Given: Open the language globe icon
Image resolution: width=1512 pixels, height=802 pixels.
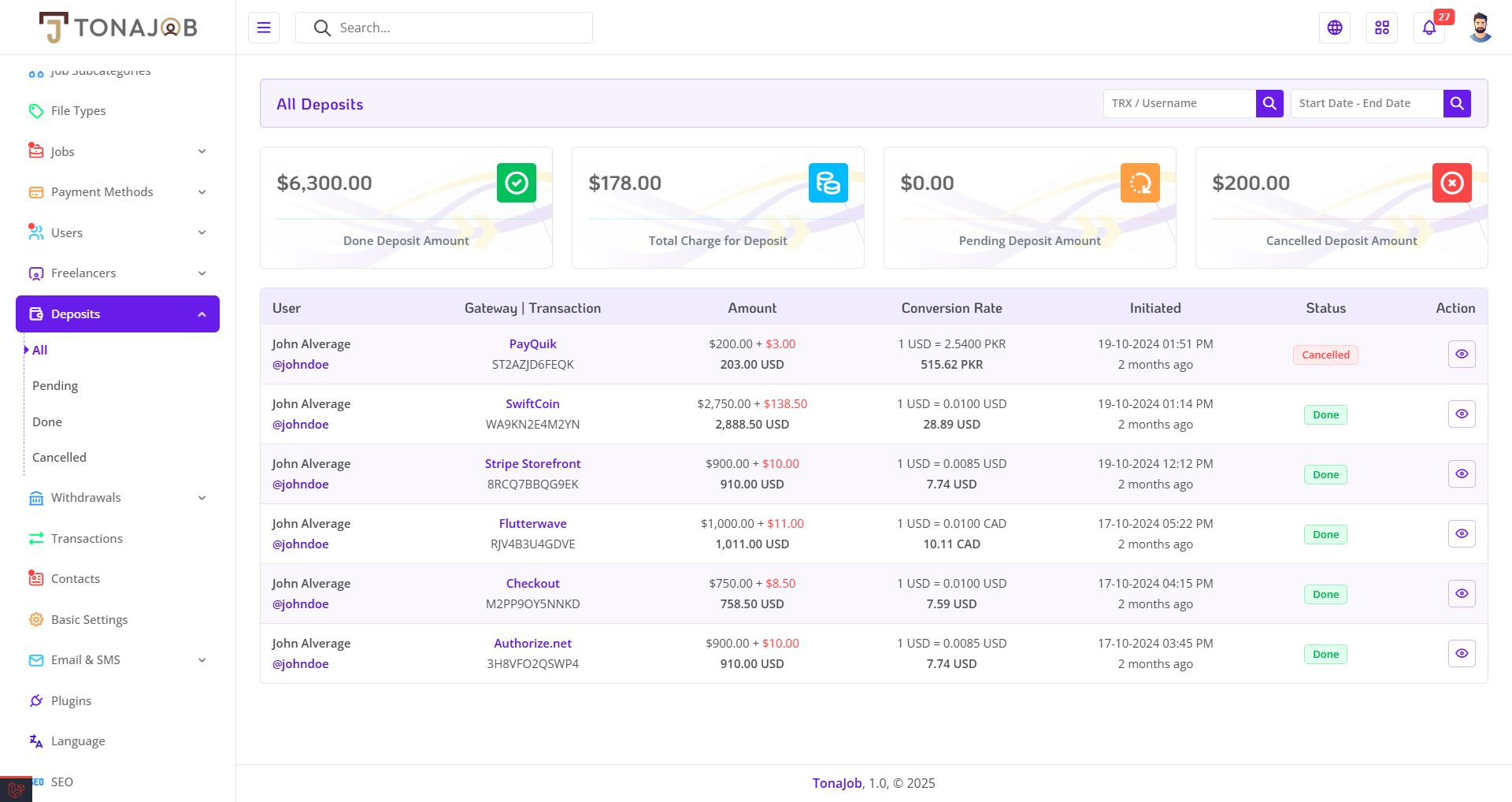Looking at the screenshot, I should tap(1335, 28).
